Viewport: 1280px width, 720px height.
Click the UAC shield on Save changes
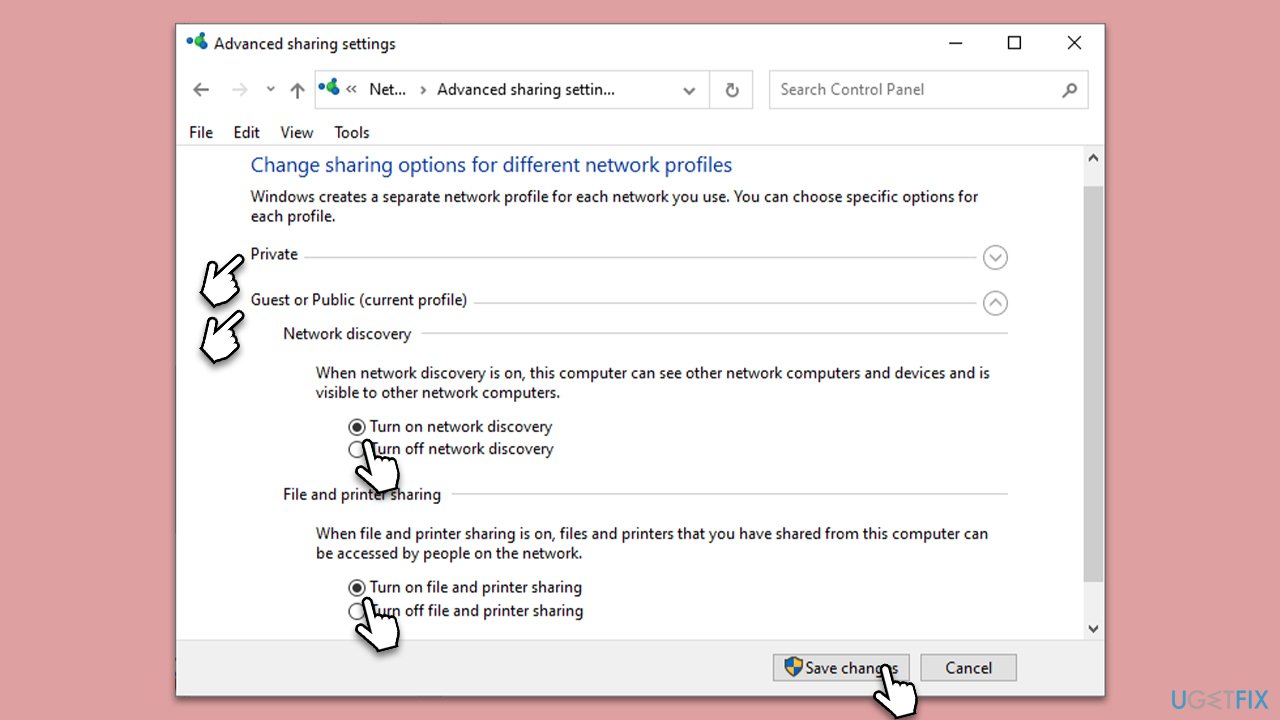(x=794, y=667)
